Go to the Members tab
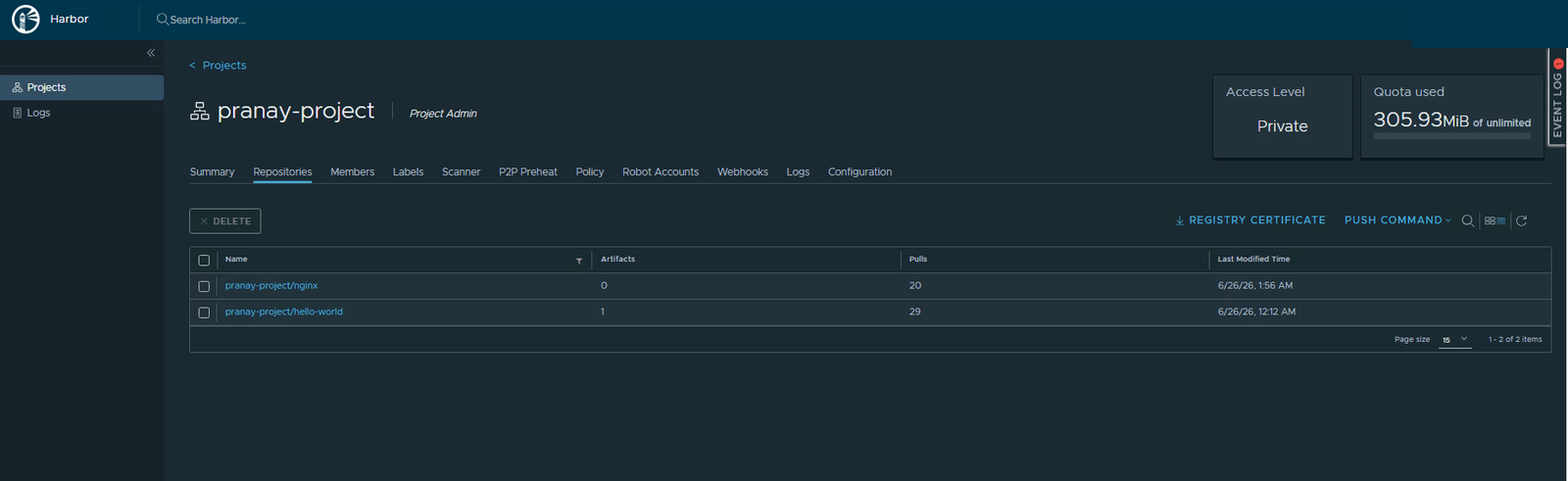This screenshot has height=481, width=1568. click(352, 172)
